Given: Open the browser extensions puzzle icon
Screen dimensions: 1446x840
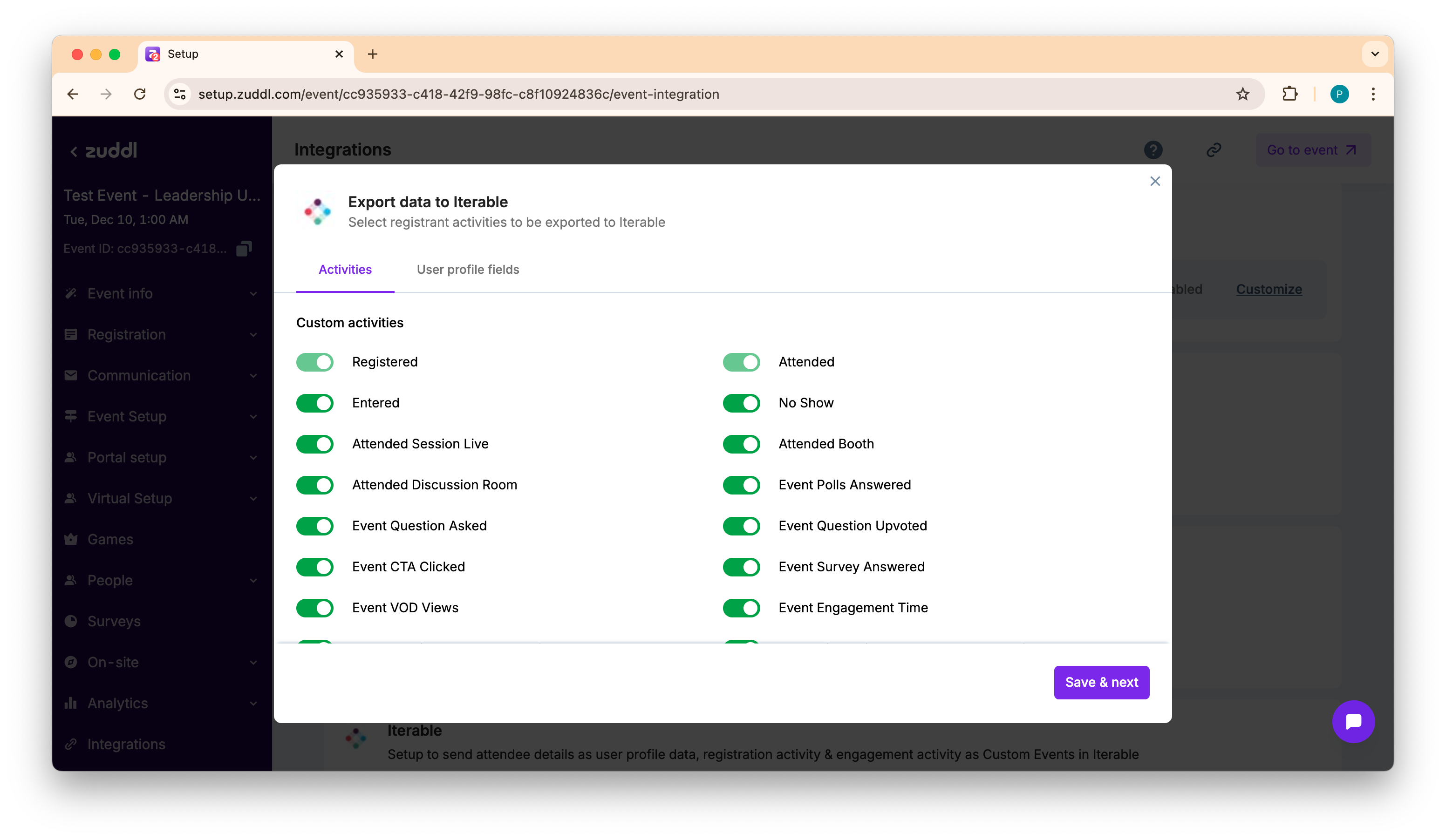Looking at the screenshot, I should click(1289, 94).
